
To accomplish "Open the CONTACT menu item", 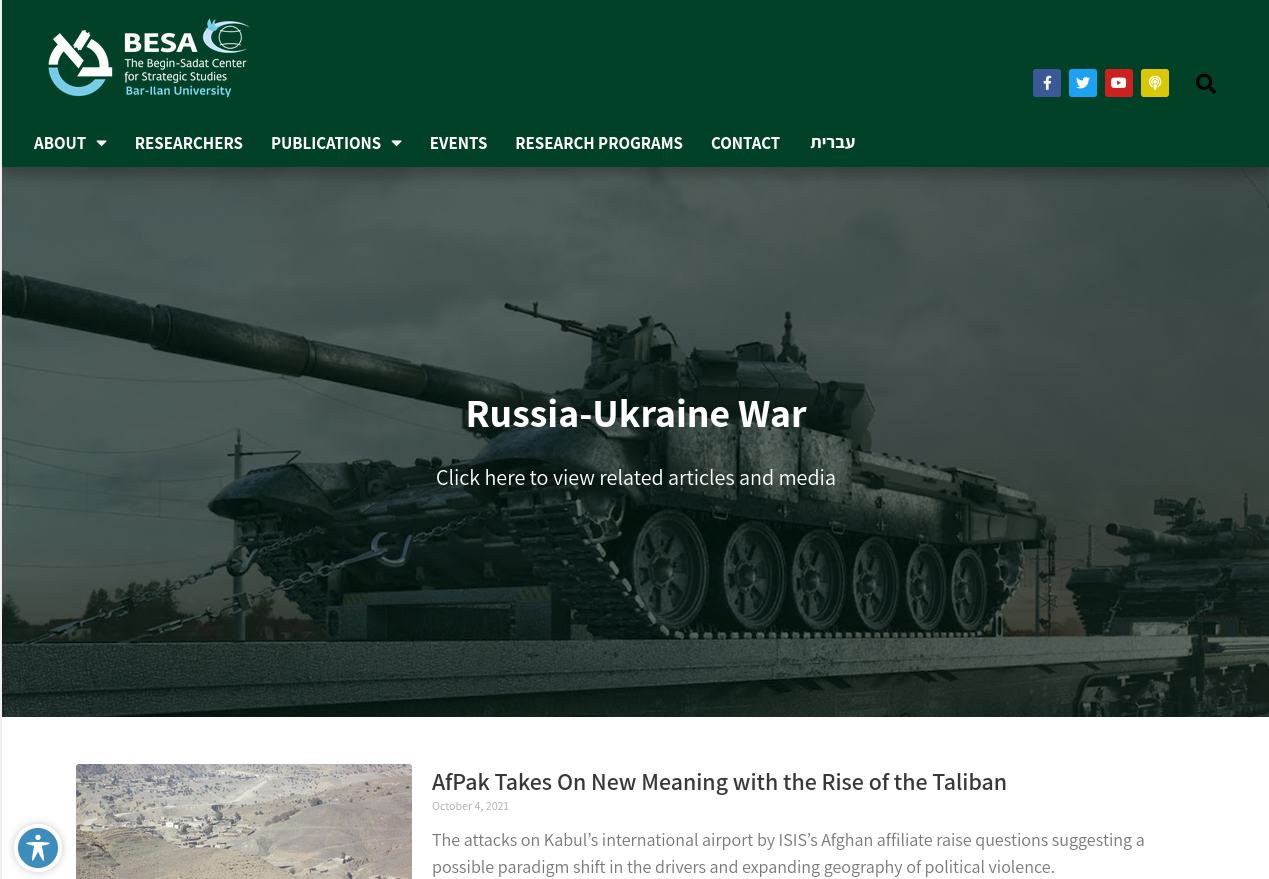I will [x=745, y=142].
